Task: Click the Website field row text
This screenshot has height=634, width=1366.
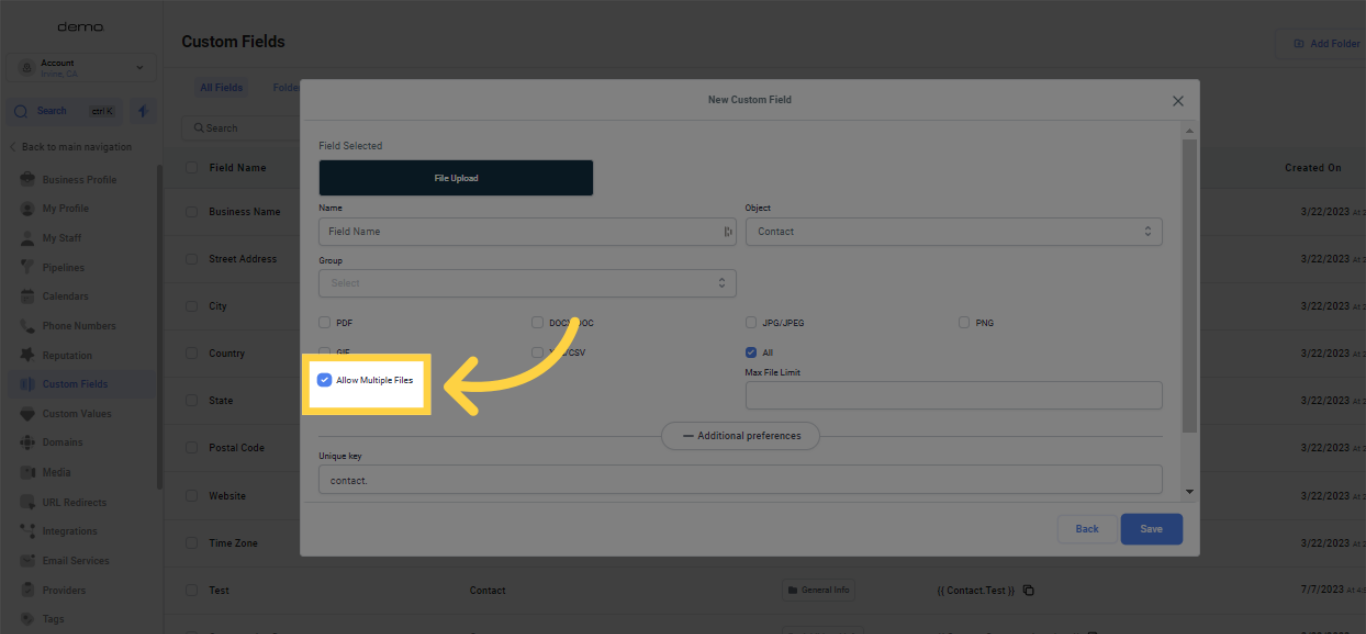Action: [x=227, y=496]
